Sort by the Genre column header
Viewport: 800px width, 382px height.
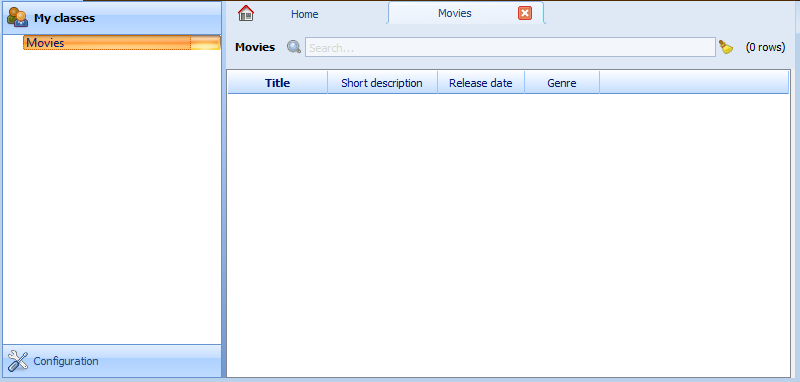pyautogui.click(x=562, y=83)
